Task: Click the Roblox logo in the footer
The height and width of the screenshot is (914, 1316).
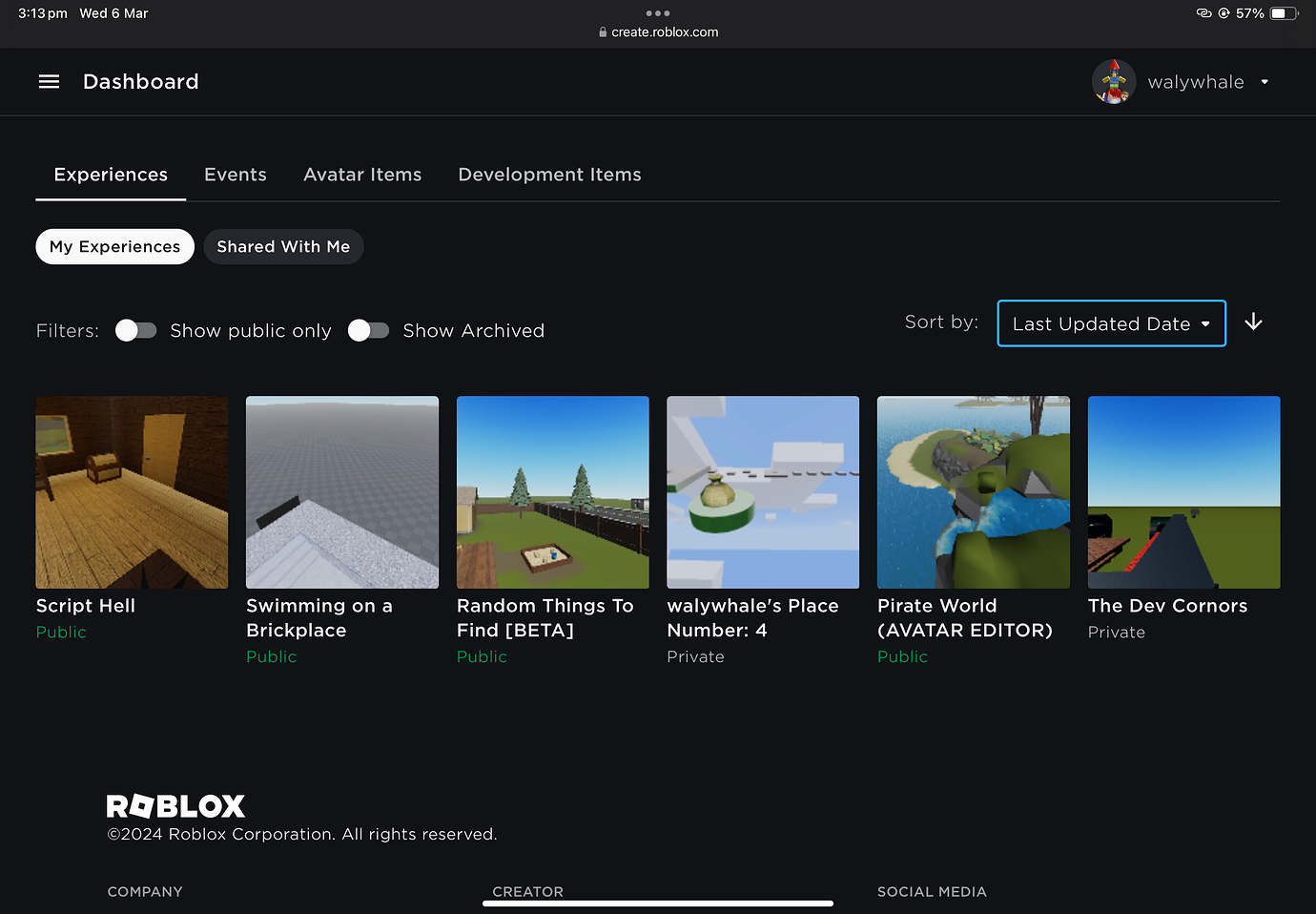Action: tap(175, 806)
